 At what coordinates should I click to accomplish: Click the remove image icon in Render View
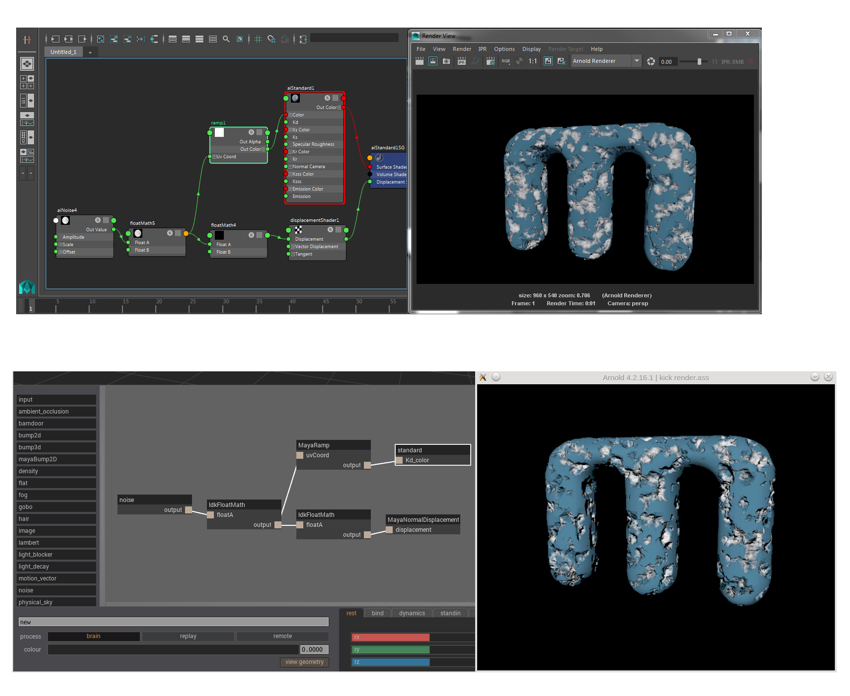(x=561, y=61)
